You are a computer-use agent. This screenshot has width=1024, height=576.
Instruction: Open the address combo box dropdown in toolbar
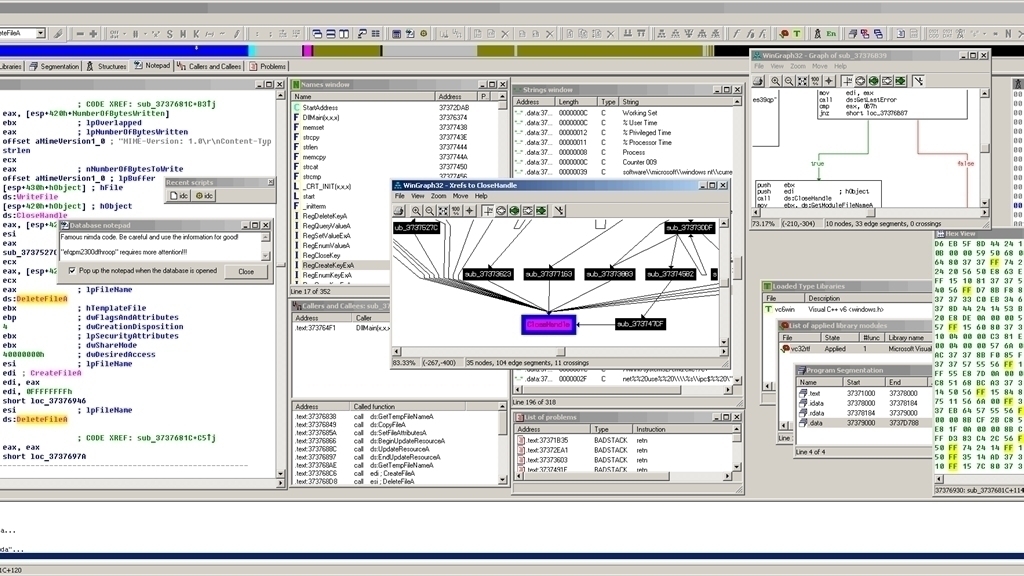[40, 33]
